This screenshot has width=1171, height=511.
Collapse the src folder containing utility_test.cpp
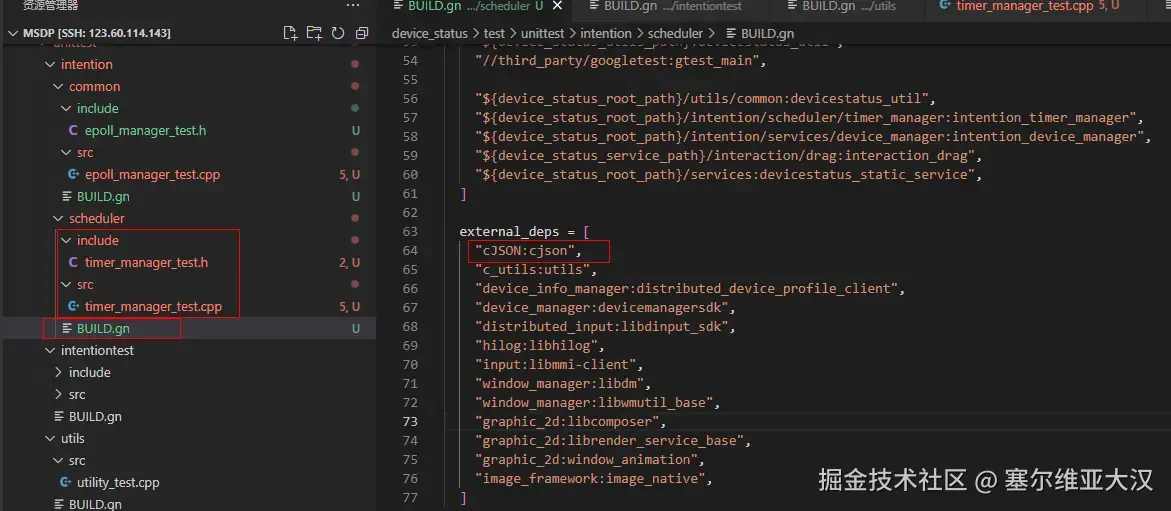click(58, 461)
